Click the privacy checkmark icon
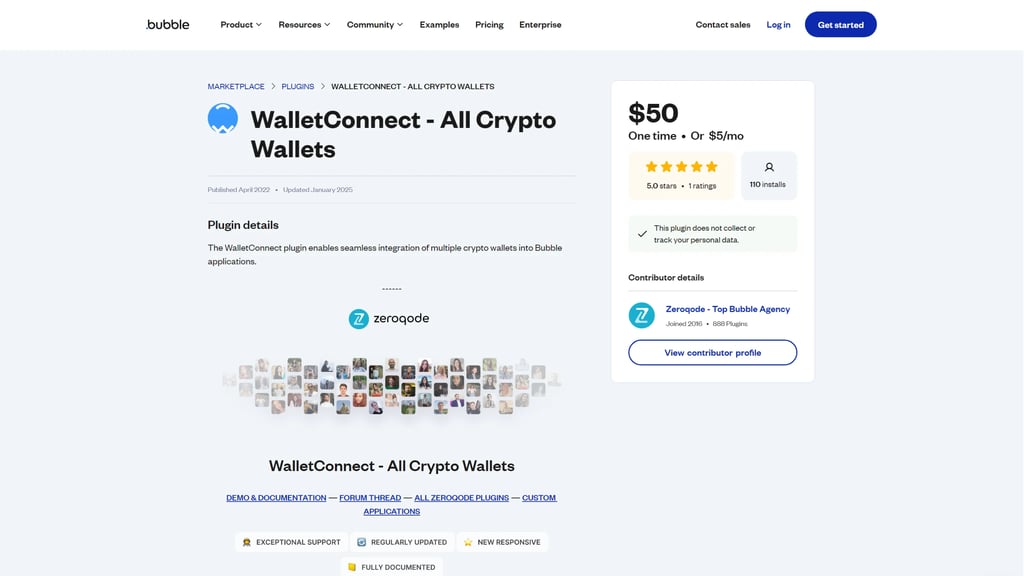 coord(642,234)
